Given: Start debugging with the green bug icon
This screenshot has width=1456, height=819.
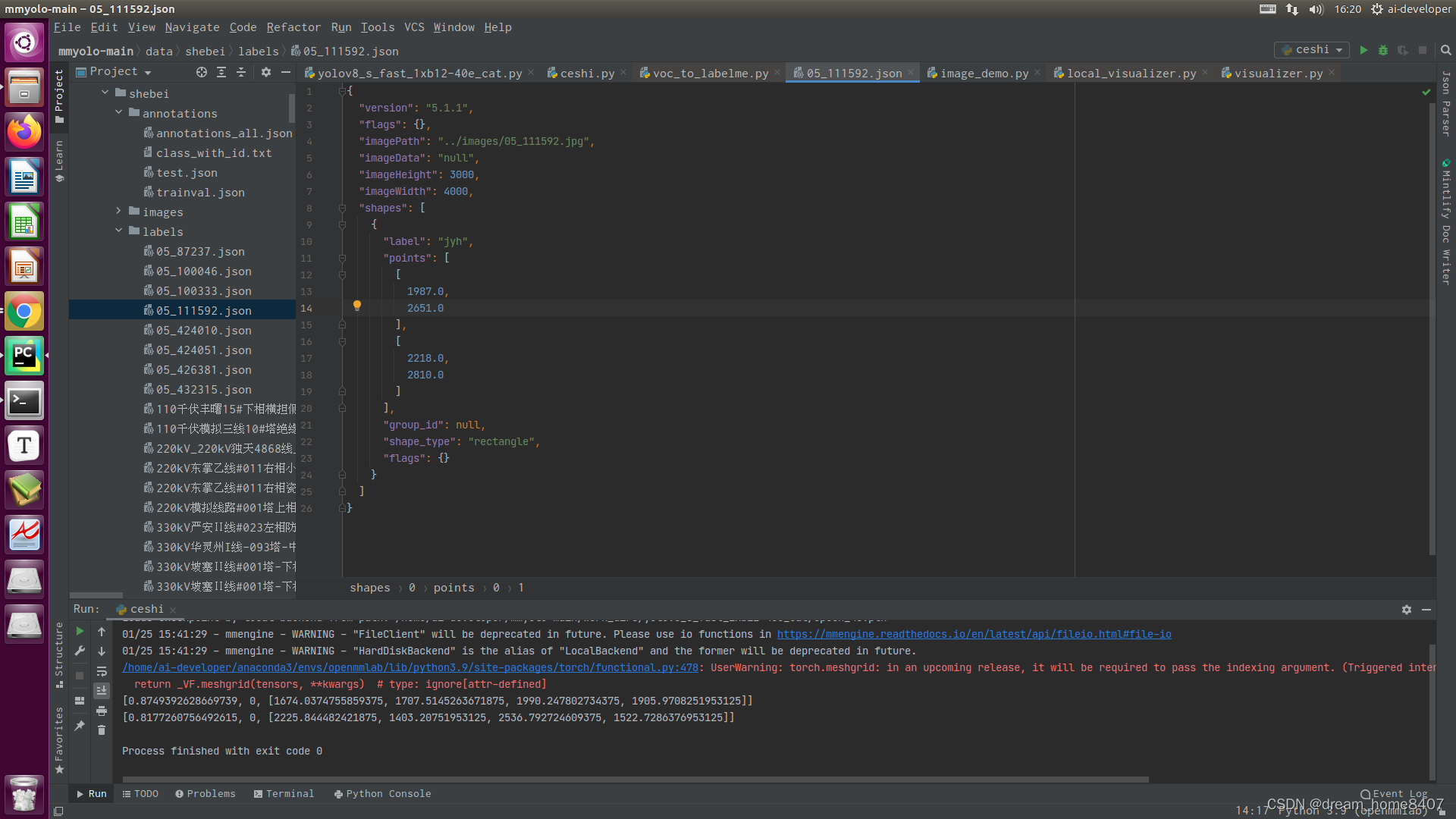Looking at the screenshot, I should (x=1383, y=50).
